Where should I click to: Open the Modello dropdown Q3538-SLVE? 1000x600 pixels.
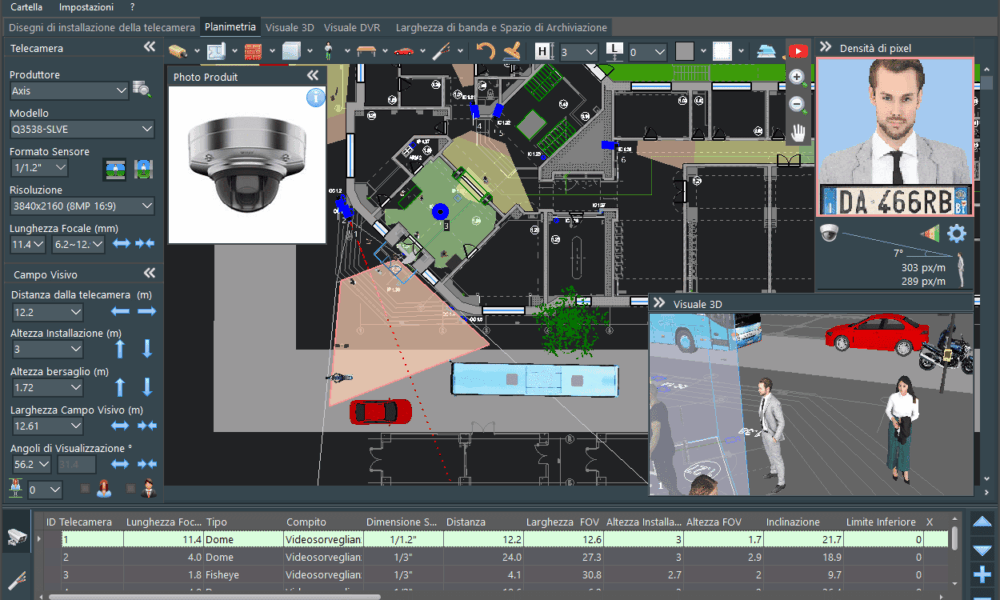click(82, 129)
